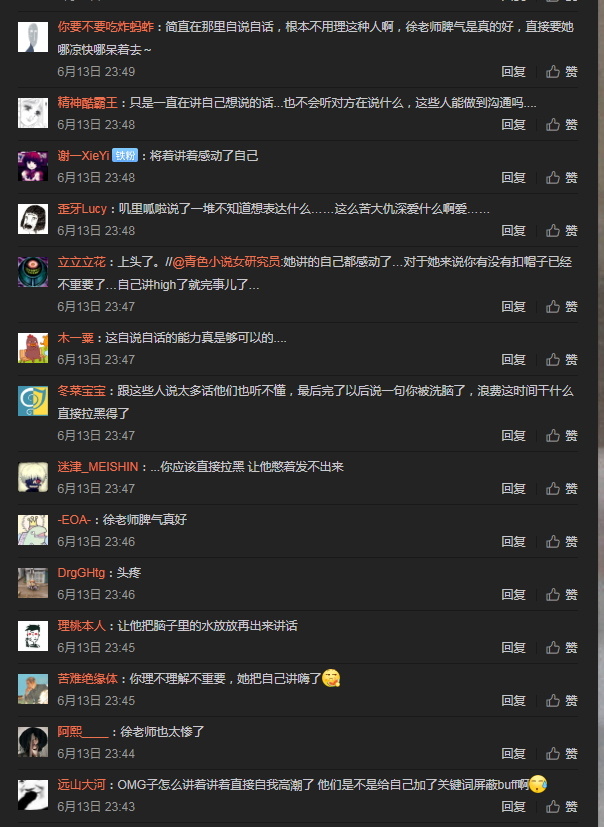Like the comment by 远山大河
Screen dimensions: 604x827
(x=561, y=806)
